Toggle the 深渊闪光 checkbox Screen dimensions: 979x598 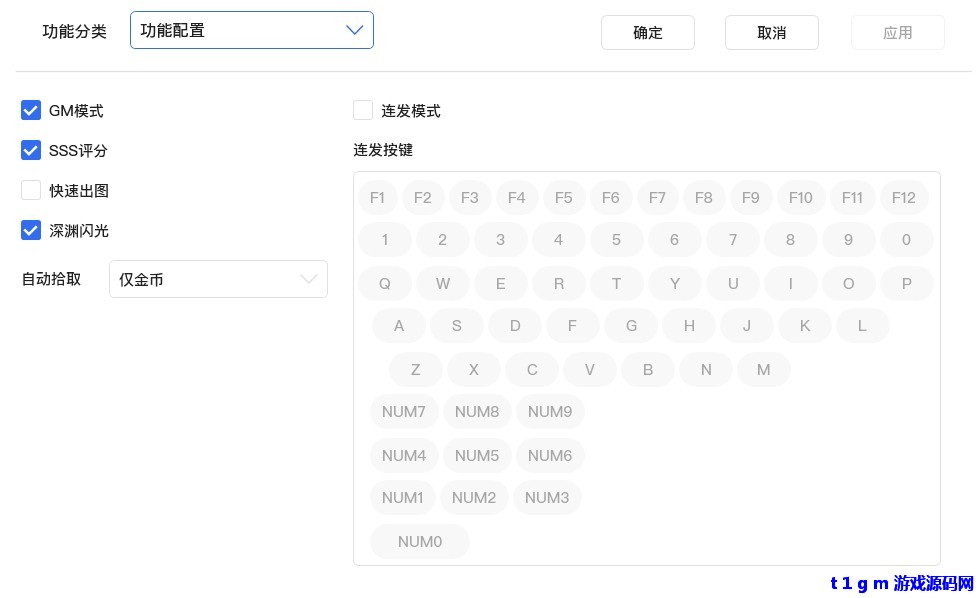[31, 230]
